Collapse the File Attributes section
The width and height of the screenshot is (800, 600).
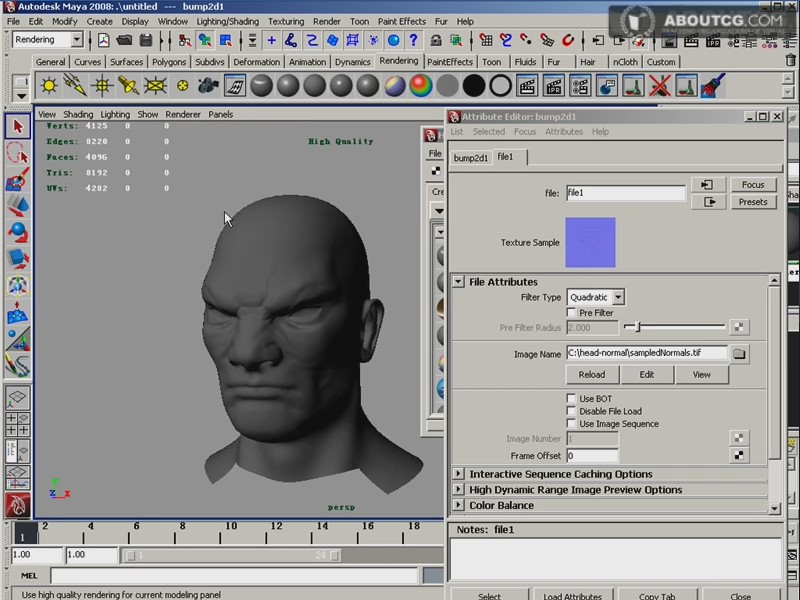(458, 282)
